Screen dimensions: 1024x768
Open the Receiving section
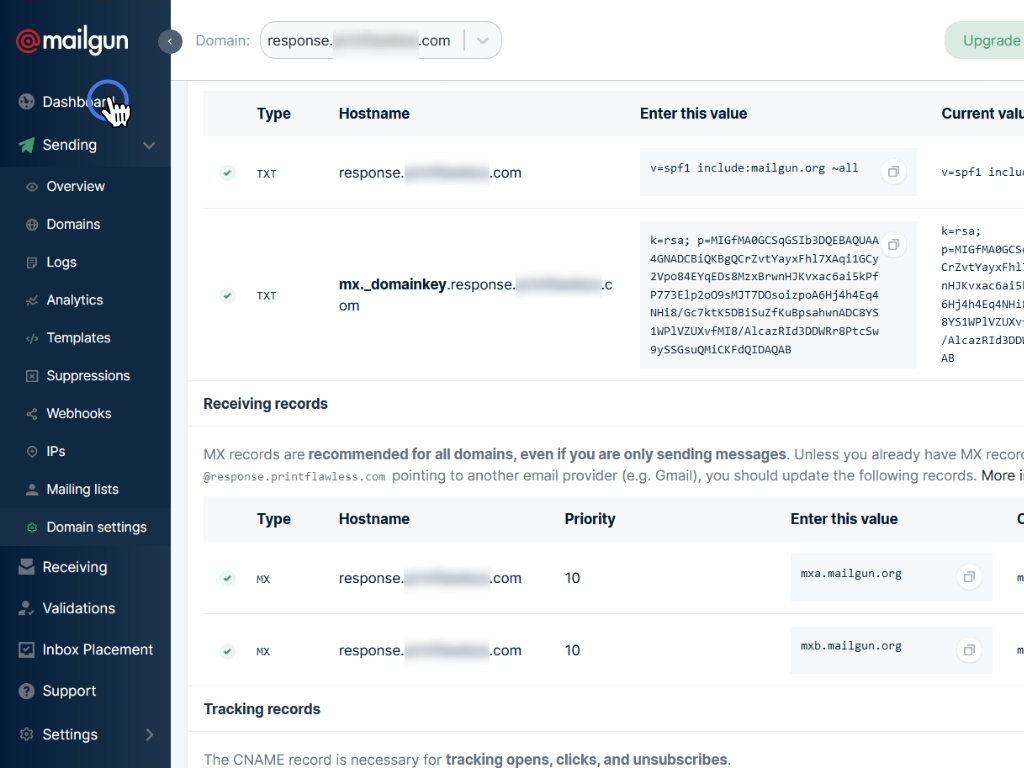point(74,567)
